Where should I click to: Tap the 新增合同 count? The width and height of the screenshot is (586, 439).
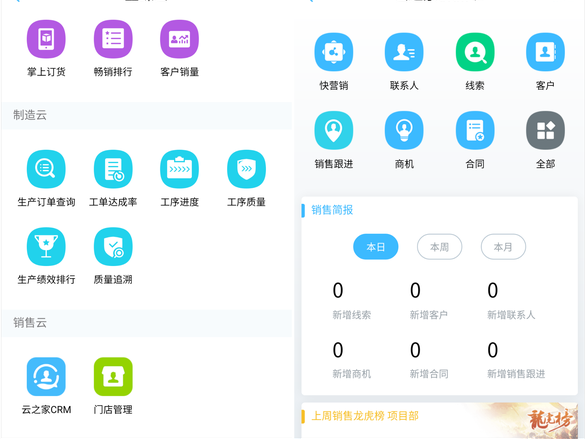click(415, 350)
